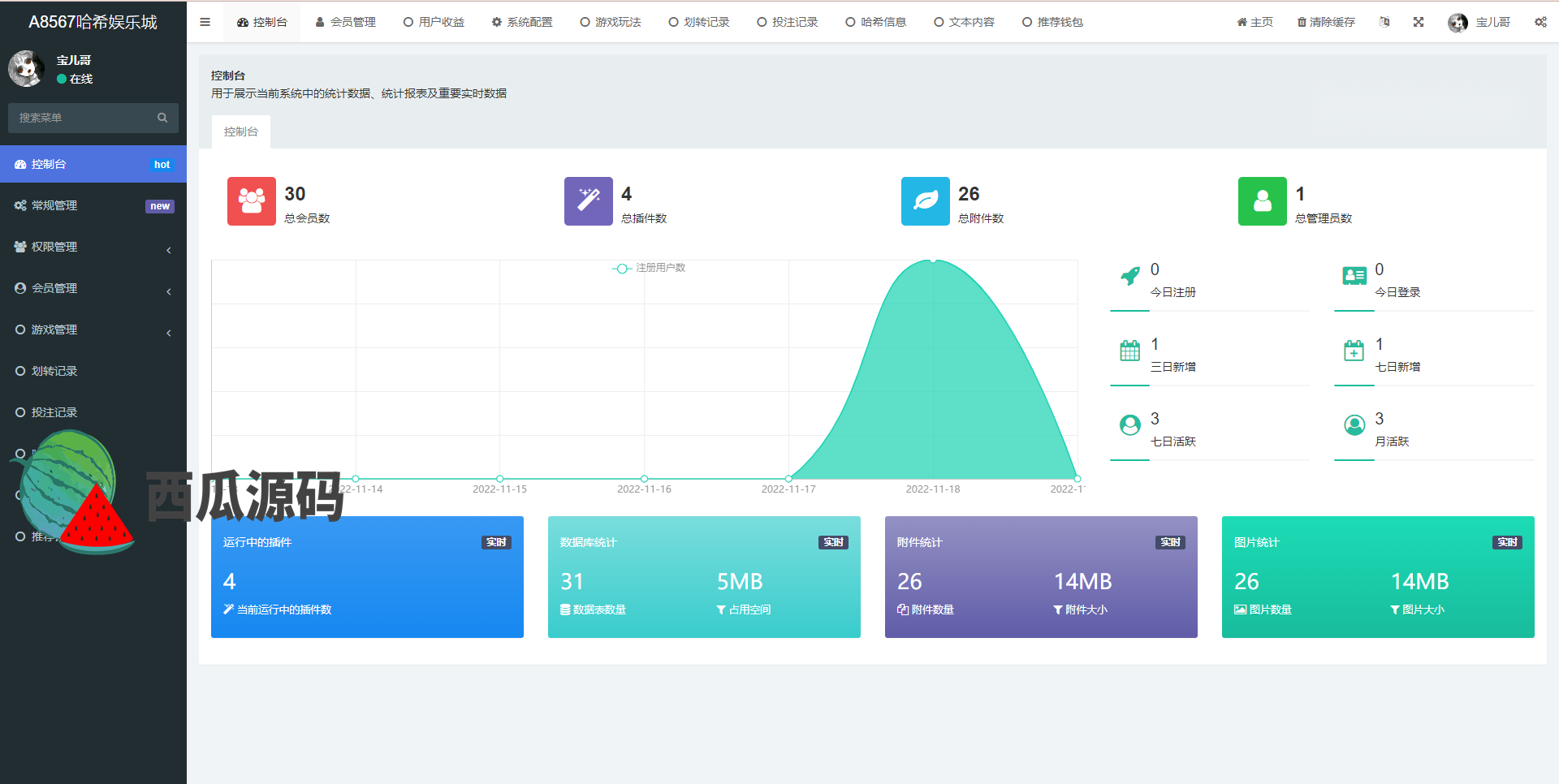Image resolution: width=1559 pixels, height=784 pixels.
Task: Click the 七日活跃 user circle icon
Action: click(x=1130, y=425)
